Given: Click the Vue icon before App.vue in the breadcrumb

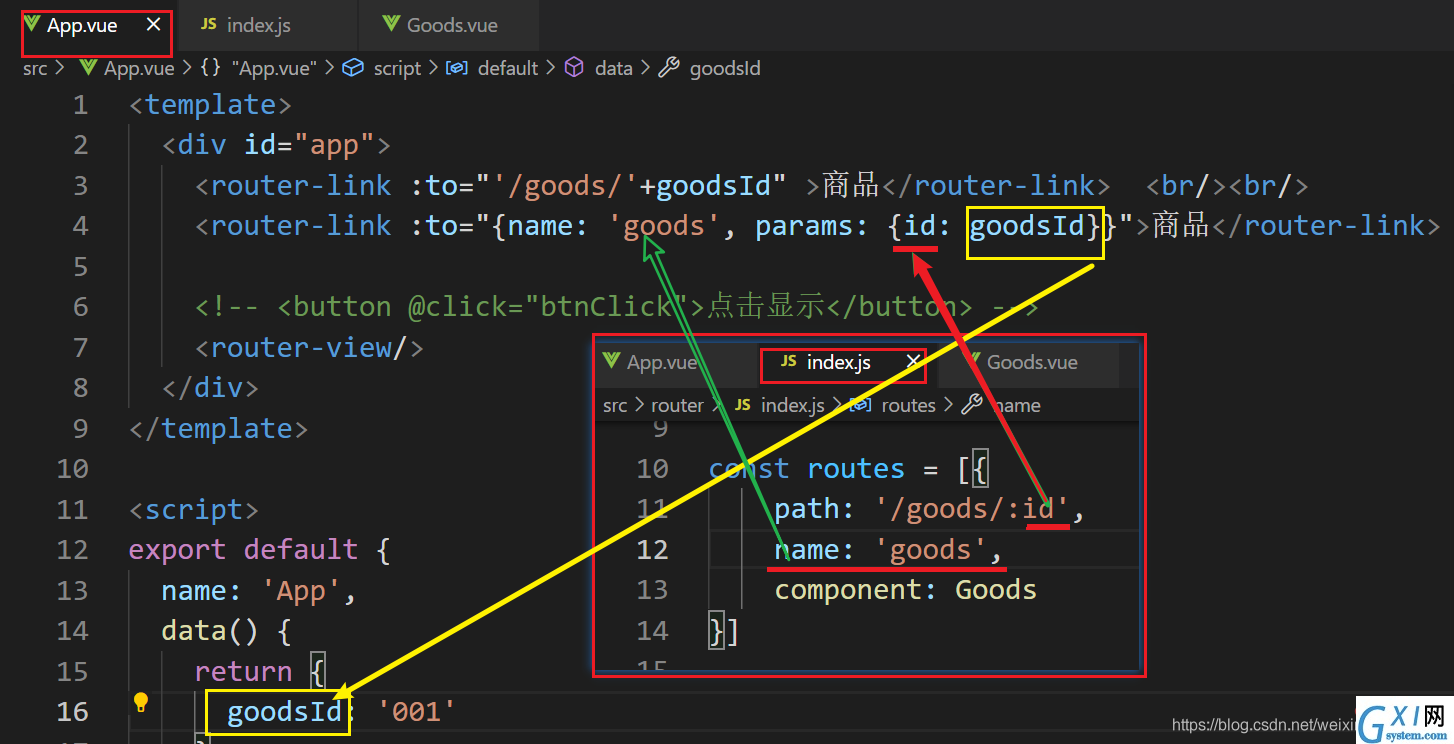Looking at the screenshot, I should [x=89, y=68].
